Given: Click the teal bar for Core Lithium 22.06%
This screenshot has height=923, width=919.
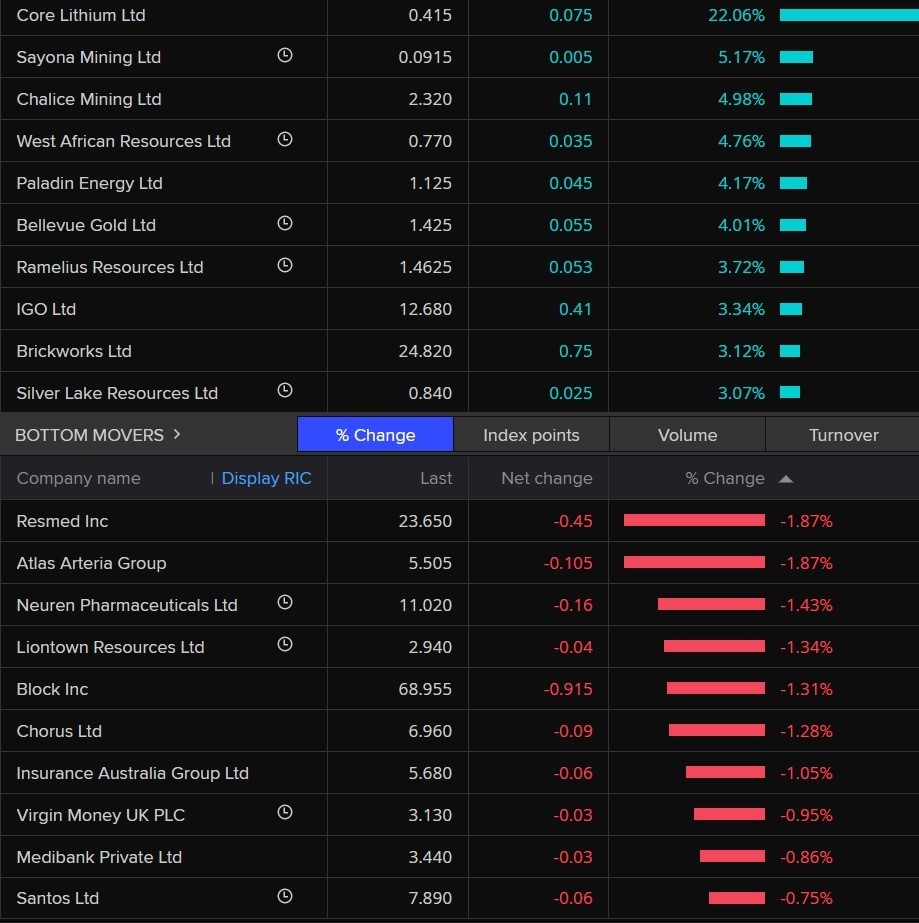Looking at the screenshot, I should 849,15.
